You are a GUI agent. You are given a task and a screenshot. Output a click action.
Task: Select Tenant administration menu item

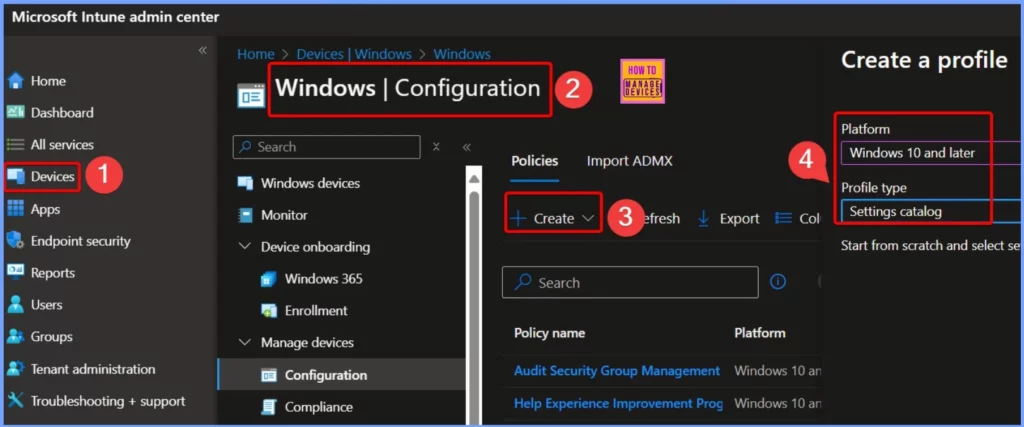[93, 369]
